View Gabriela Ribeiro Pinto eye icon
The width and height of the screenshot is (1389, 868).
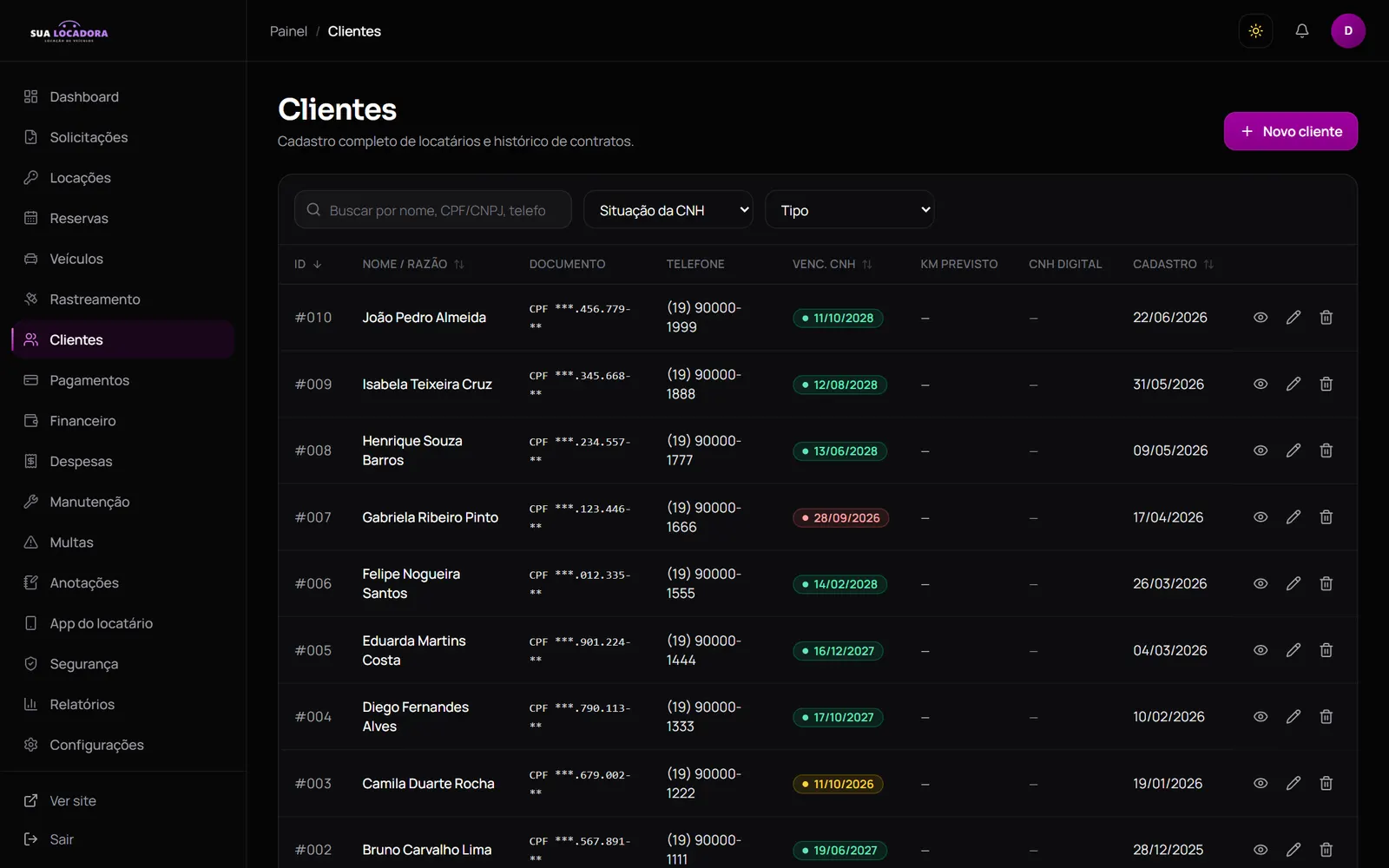(1261, 517)
